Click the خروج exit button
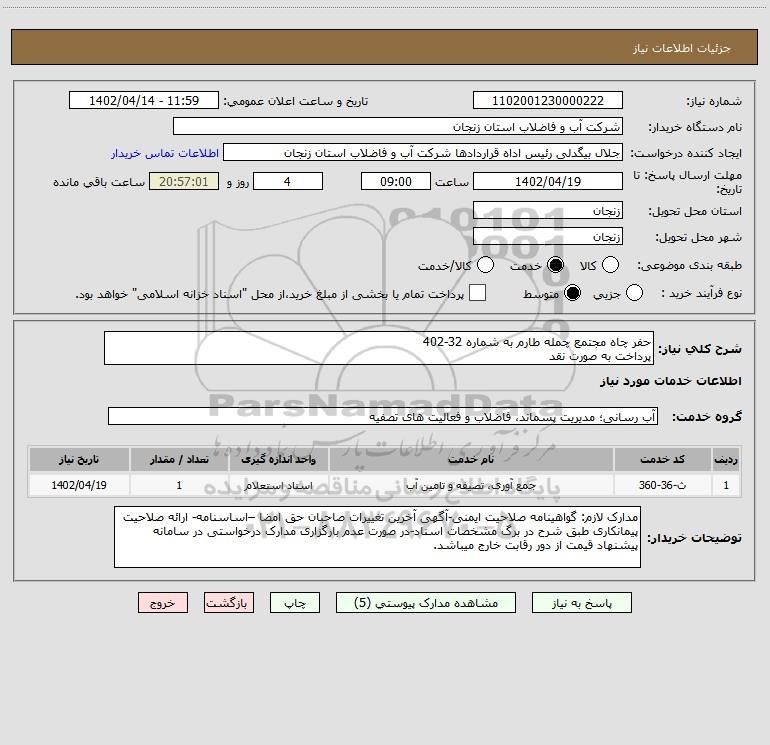Screen dimensions: 770x745 click(x=163, y=603)
